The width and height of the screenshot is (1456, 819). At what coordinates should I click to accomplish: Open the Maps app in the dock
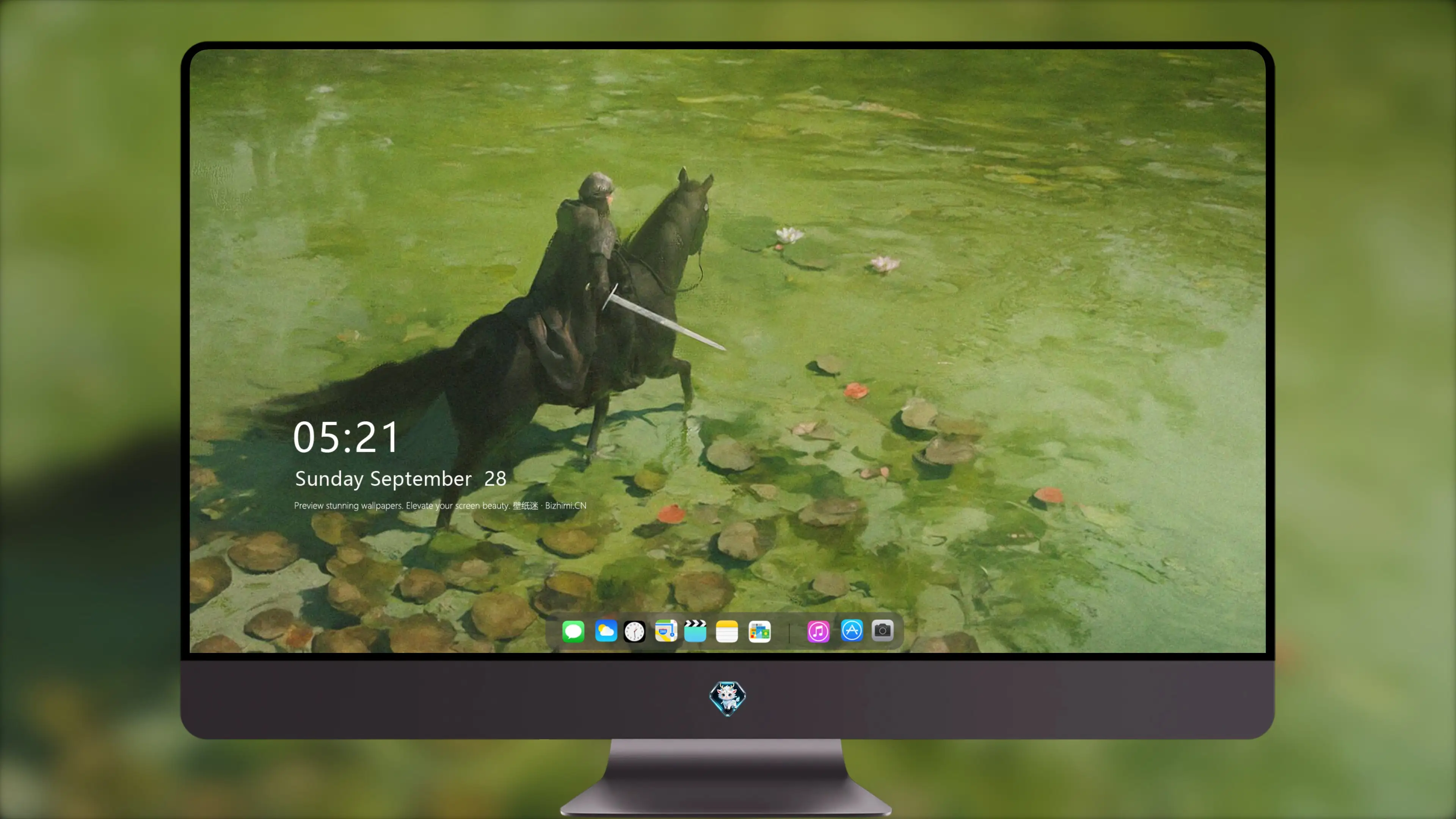pyautogui.click(x=666, y=631)
